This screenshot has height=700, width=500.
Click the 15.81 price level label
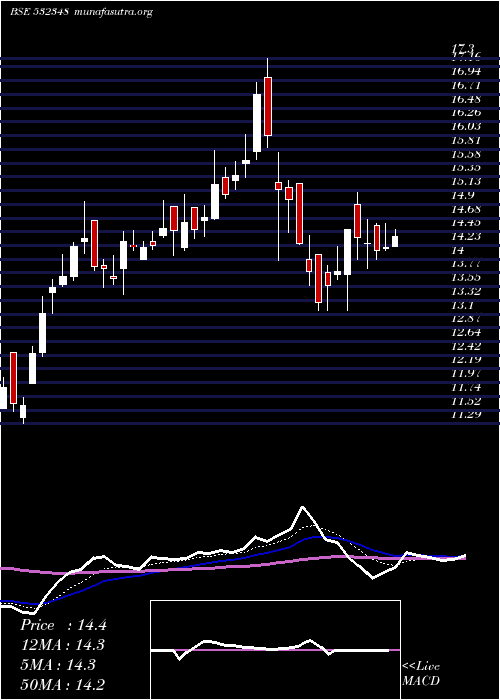click(x=467, y=140)
